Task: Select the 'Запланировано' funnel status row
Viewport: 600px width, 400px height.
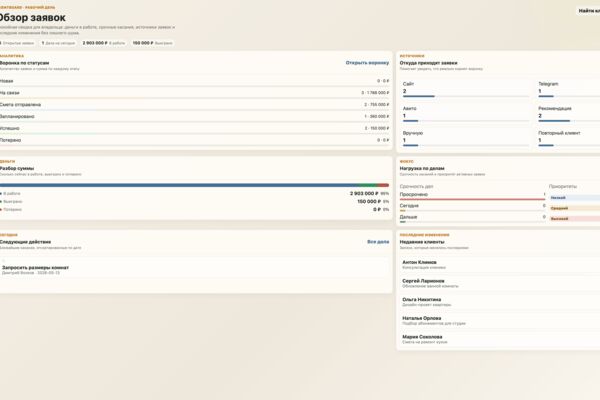Action: coord(194,116)
